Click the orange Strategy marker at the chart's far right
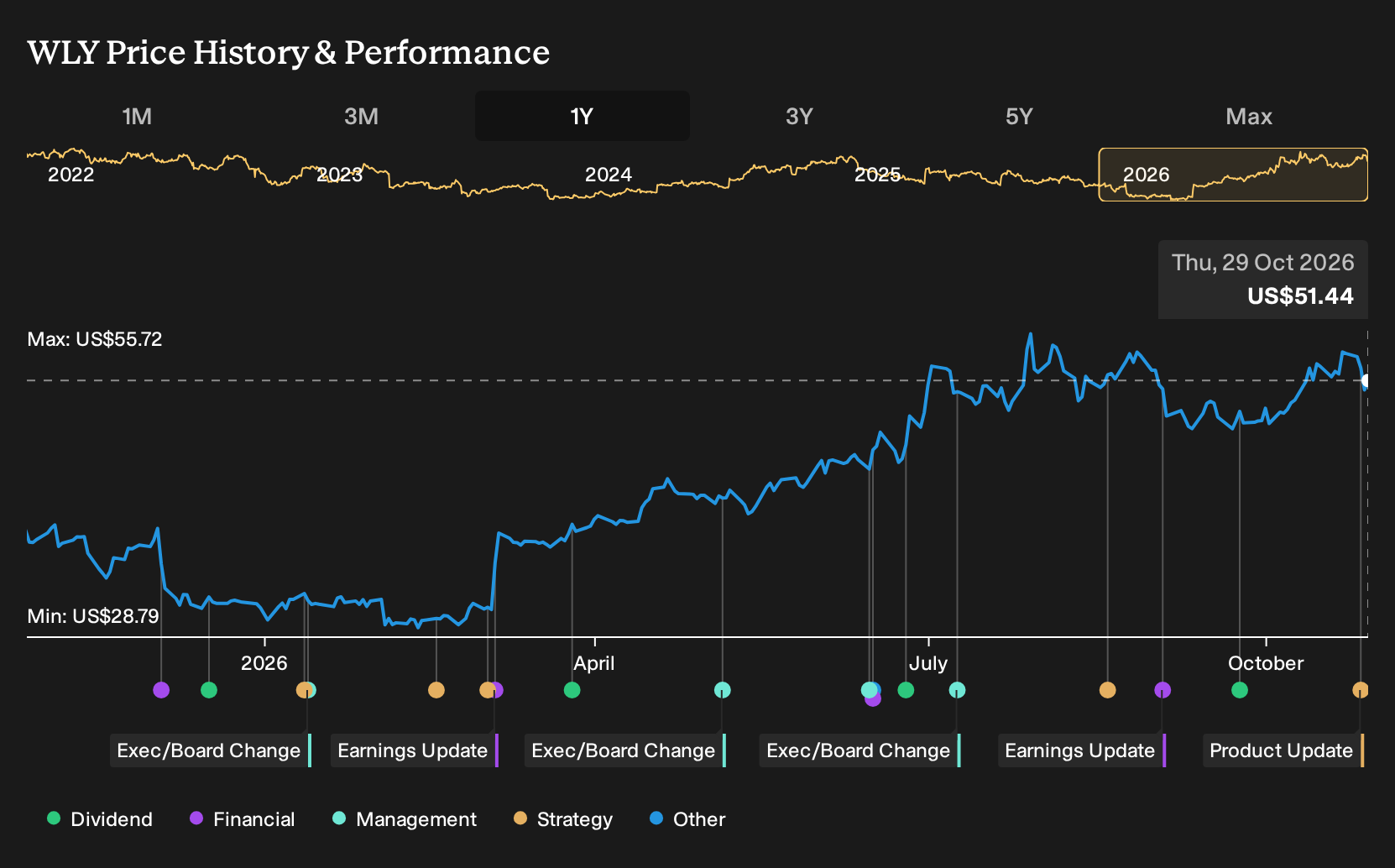 pos(1361,690)
